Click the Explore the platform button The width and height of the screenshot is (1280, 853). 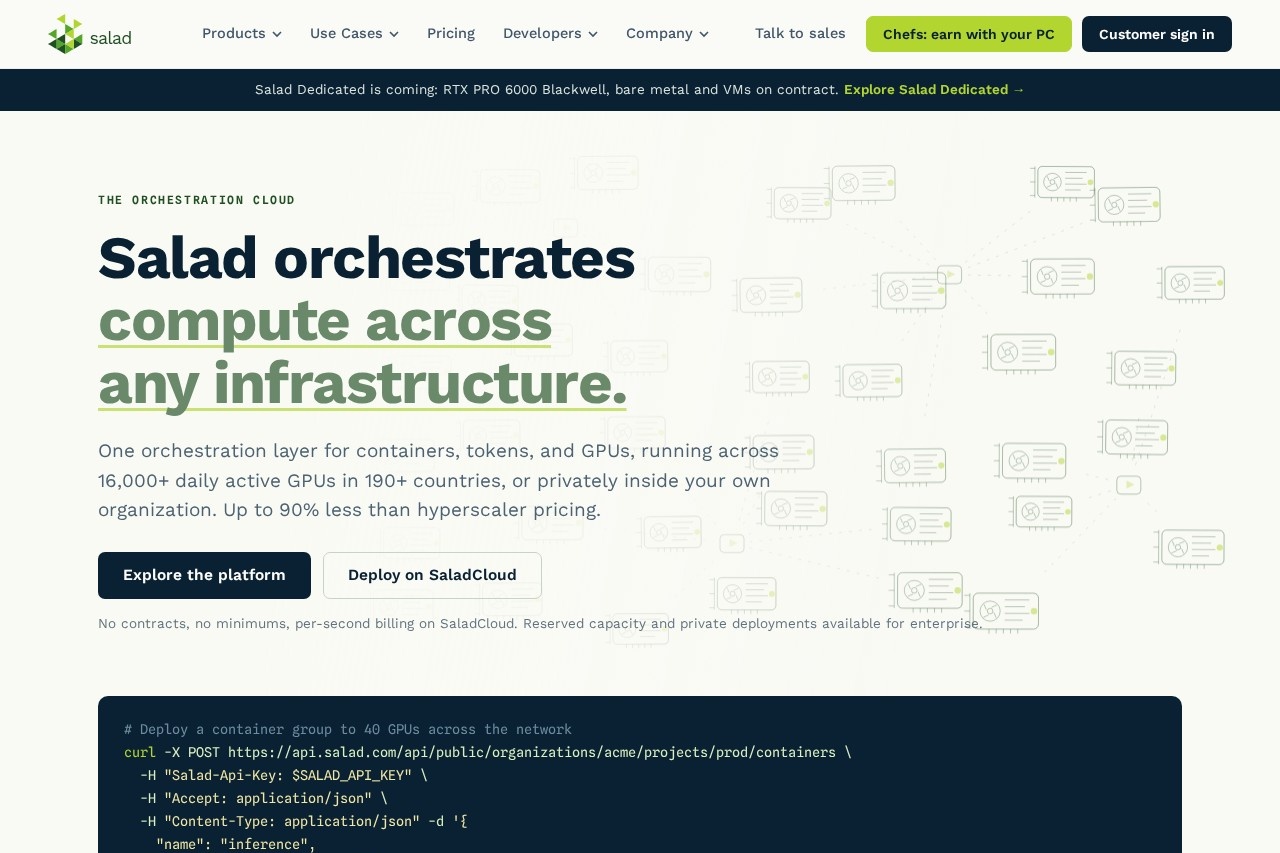coord(204,575)
